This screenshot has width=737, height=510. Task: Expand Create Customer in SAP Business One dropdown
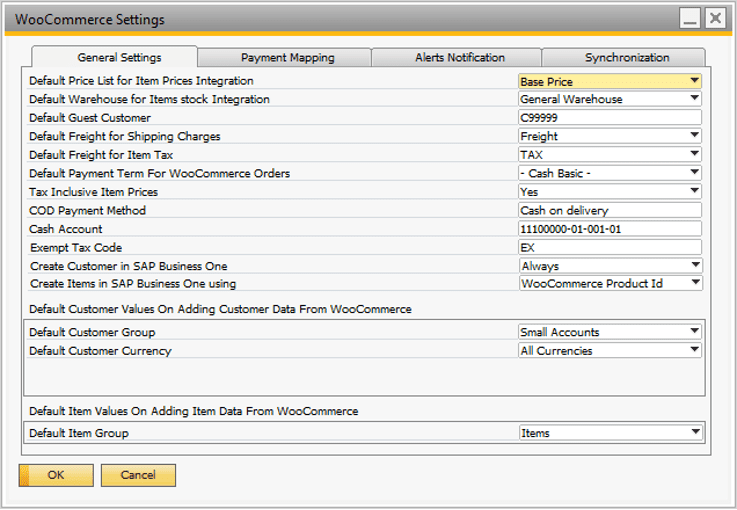(x=611, y=266)
